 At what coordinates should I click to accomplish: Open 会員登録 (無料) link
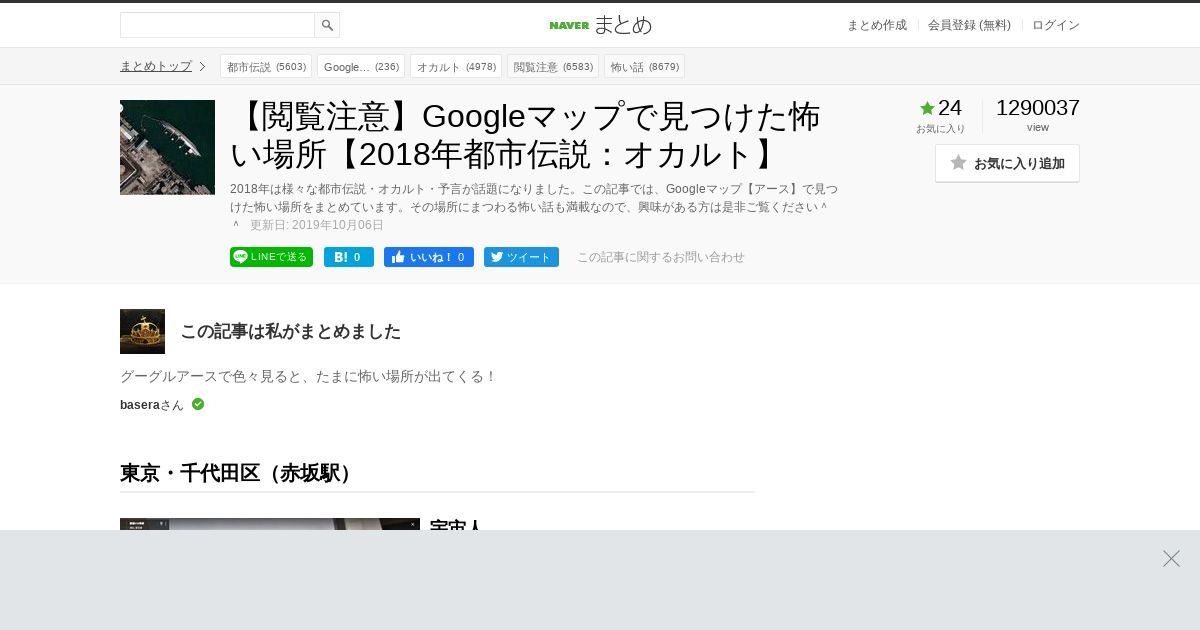click(x=969, y=25)
